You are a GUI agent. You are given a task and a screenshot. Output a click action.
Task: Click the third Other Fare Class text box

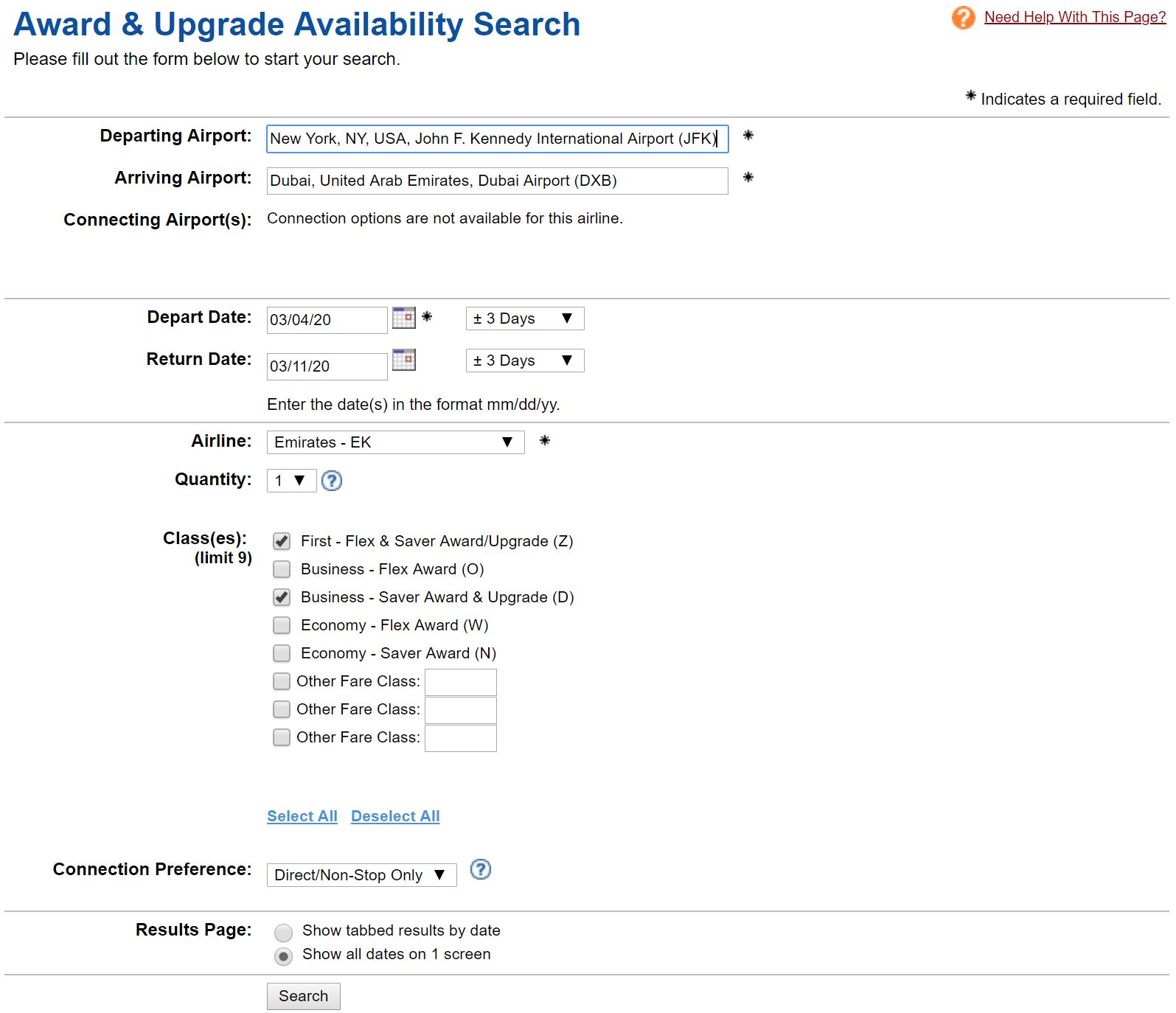[x=461, y=738]
